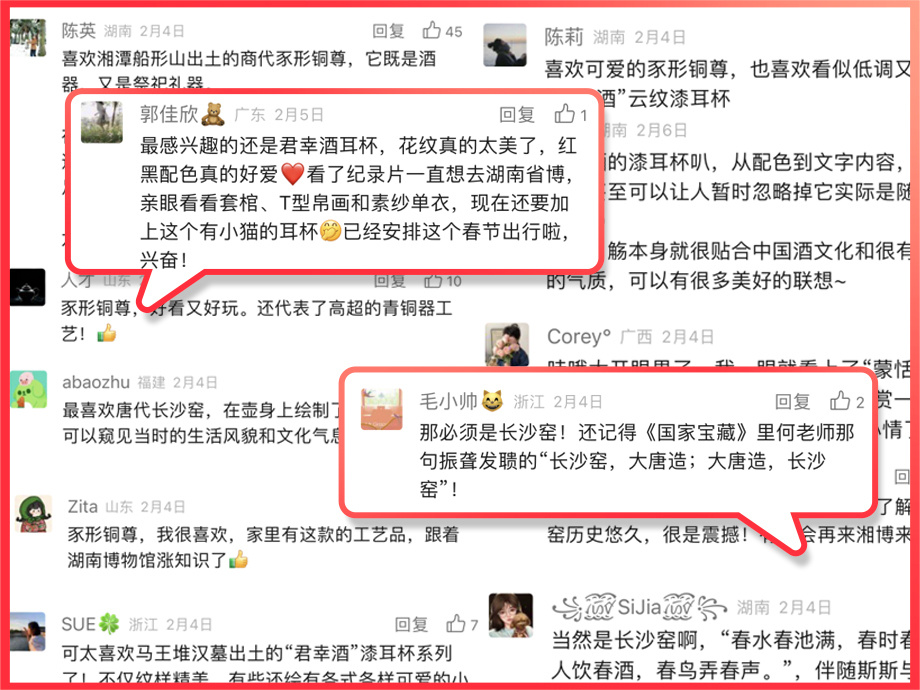This screenshot has width=920, height=690.
Task: Tap thumbs-up on 郭佳欣's comment
Action: click(564, 113)
